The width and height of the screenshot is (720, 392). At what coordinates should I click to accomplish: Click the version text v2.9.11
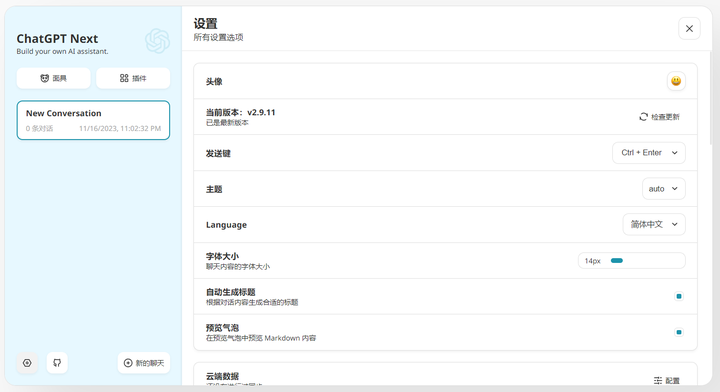point(261,112)
